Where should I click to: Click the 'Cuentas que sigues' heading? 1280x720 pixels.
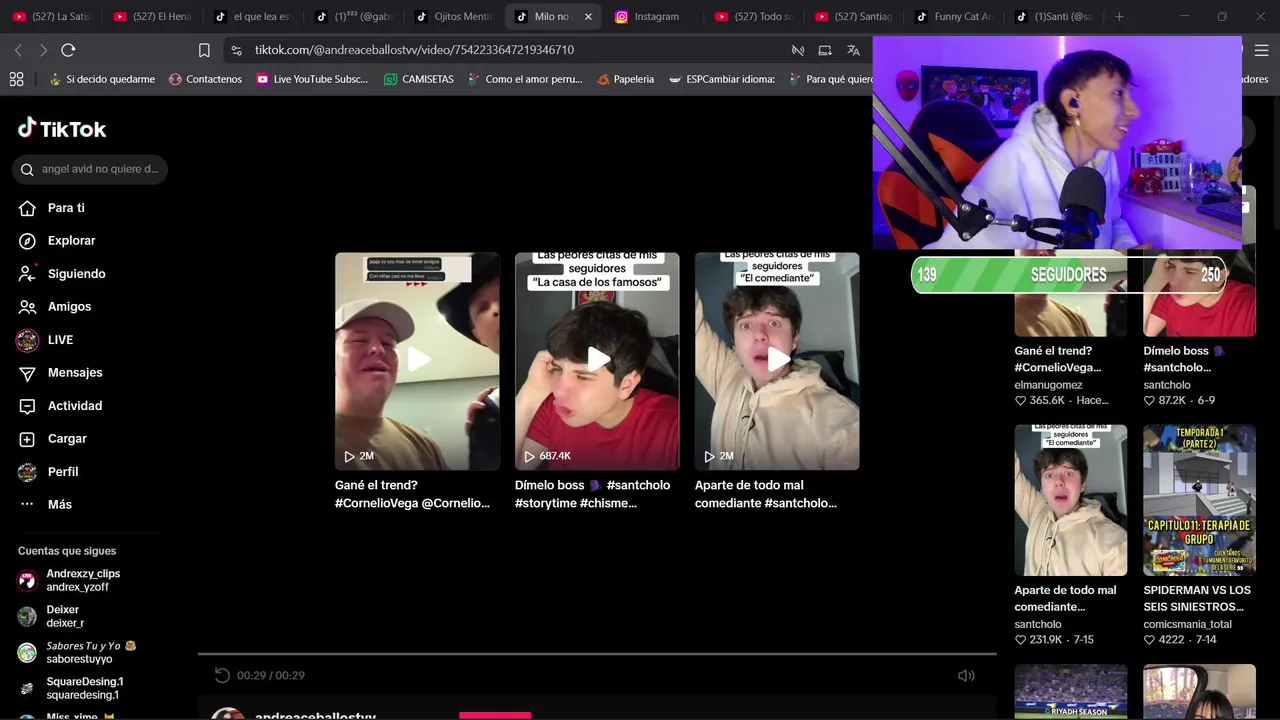67,551
